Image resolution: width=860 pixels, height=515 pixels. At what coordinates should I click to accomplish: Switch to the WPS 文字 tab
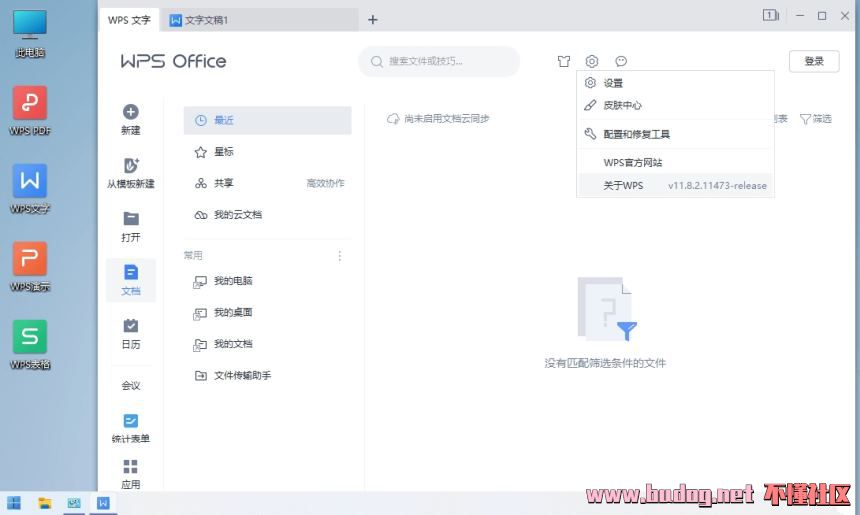coord(129,20)
